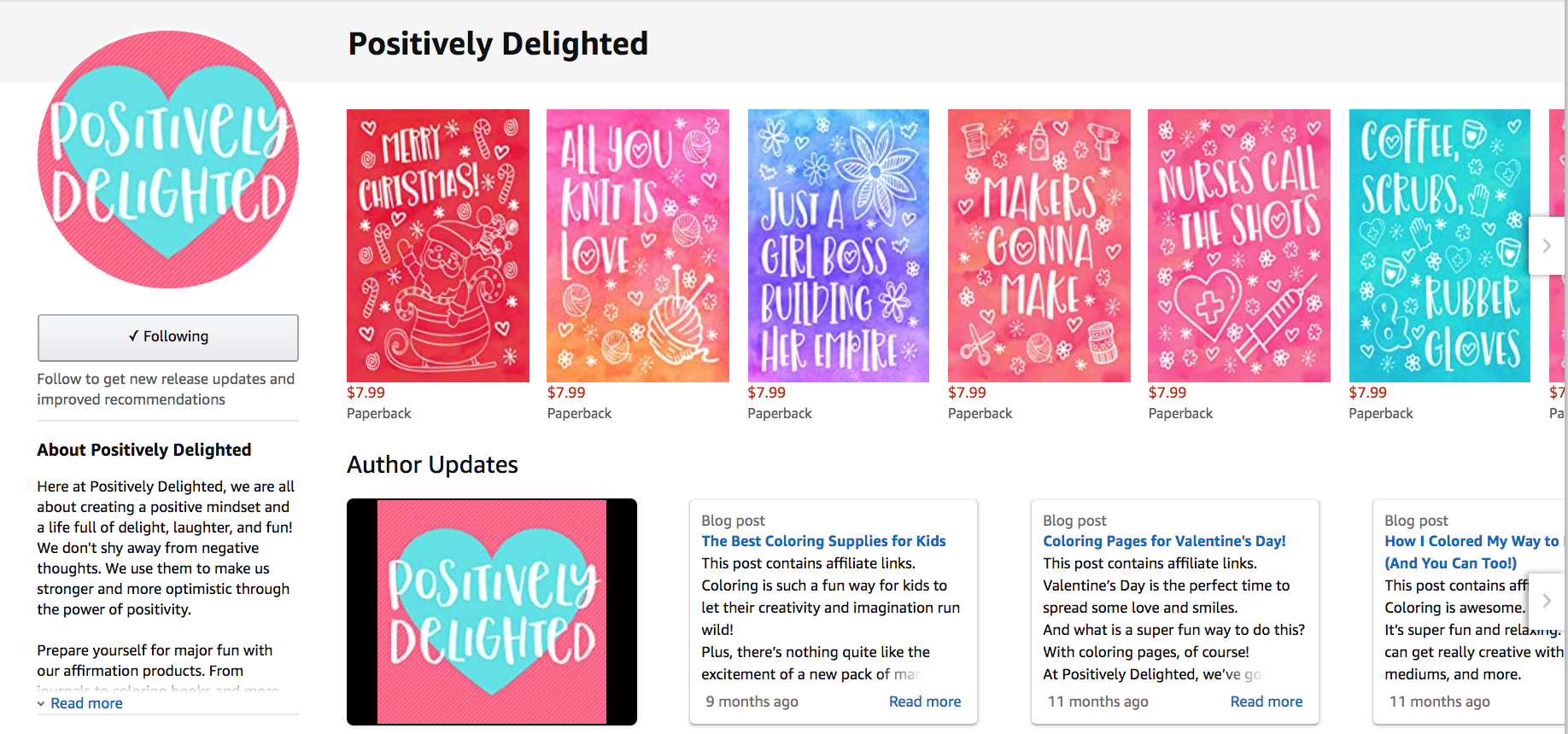
Task: Click the Nurses Call the Shots cover
Action: [1239, 245]
